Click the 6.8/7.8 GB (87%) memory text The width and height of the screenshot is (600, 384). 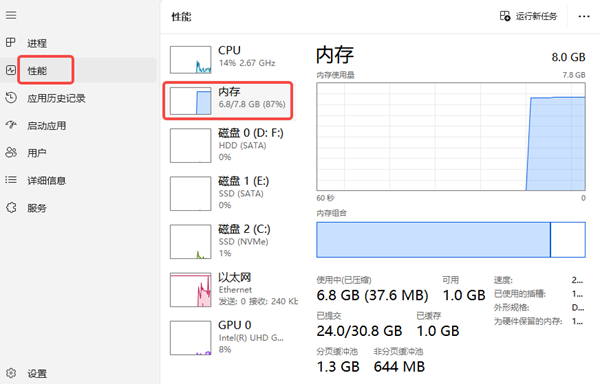coord(252,104)
